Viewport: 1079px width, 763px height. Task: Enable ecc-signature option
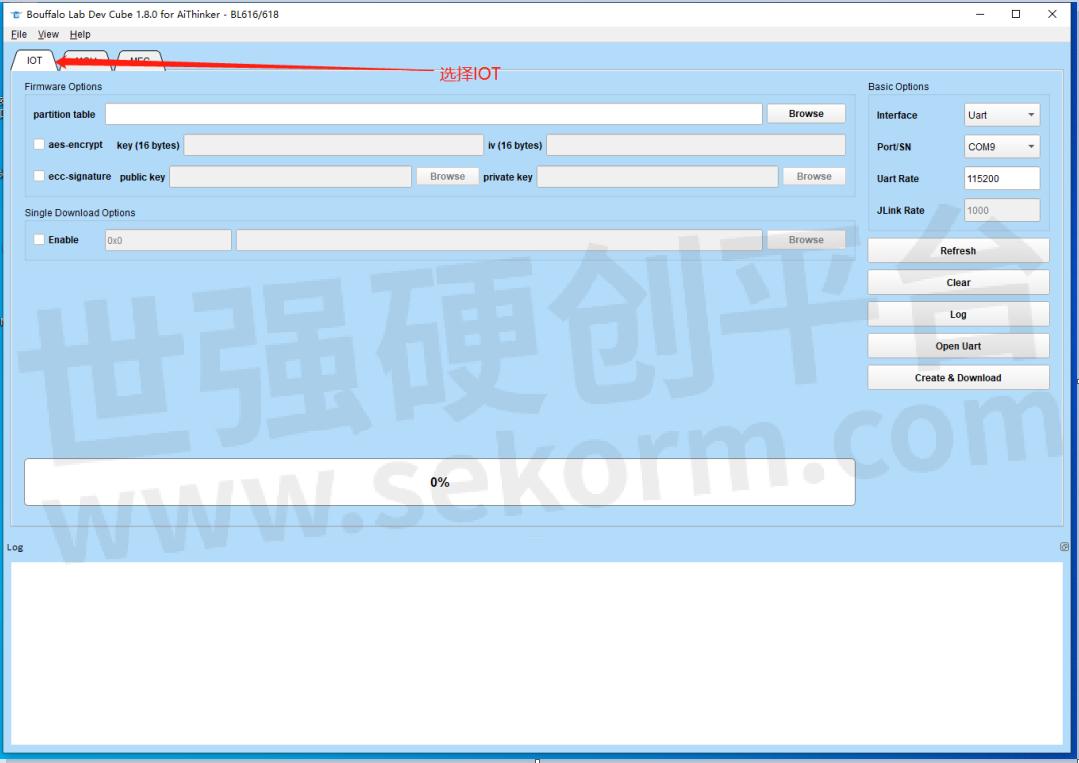pos(38,176)
